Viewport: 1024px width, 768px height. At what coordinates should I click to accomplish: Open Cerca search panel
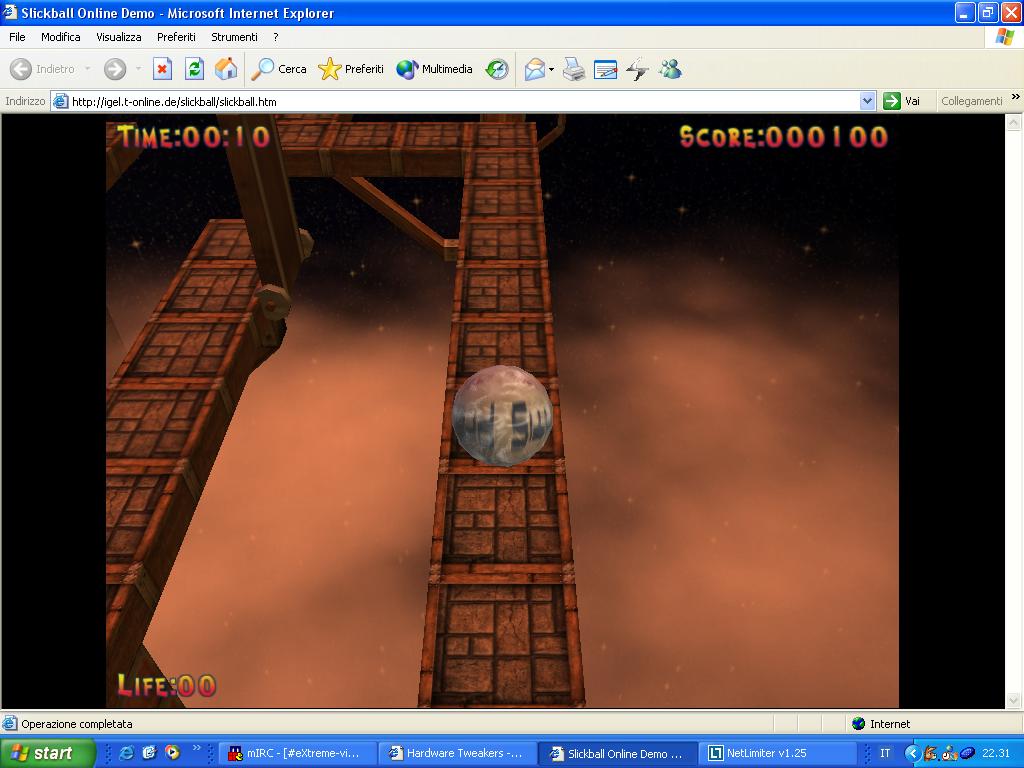point(279,69)
